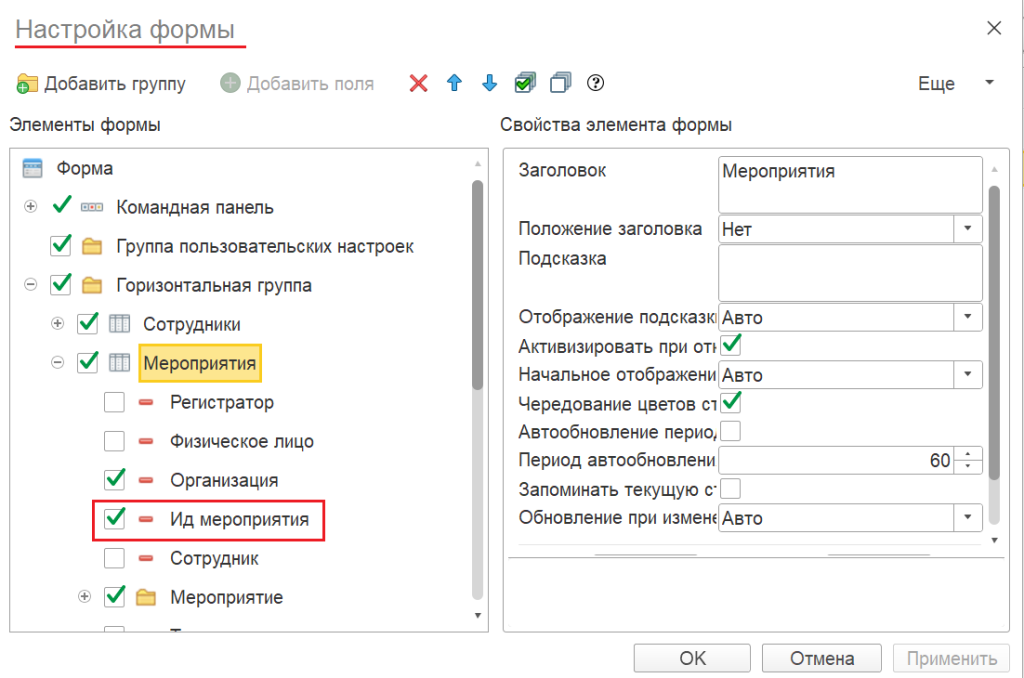Enable the Регистратор field checkbox

click(114, 402)
